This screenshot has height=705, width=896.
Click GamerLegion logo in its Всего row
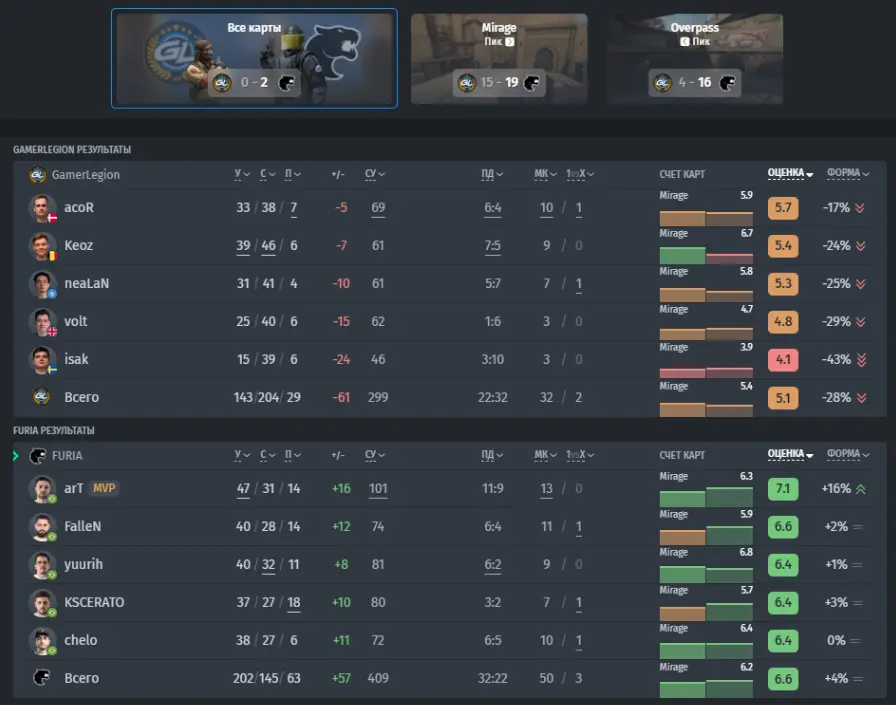[41, 396]
